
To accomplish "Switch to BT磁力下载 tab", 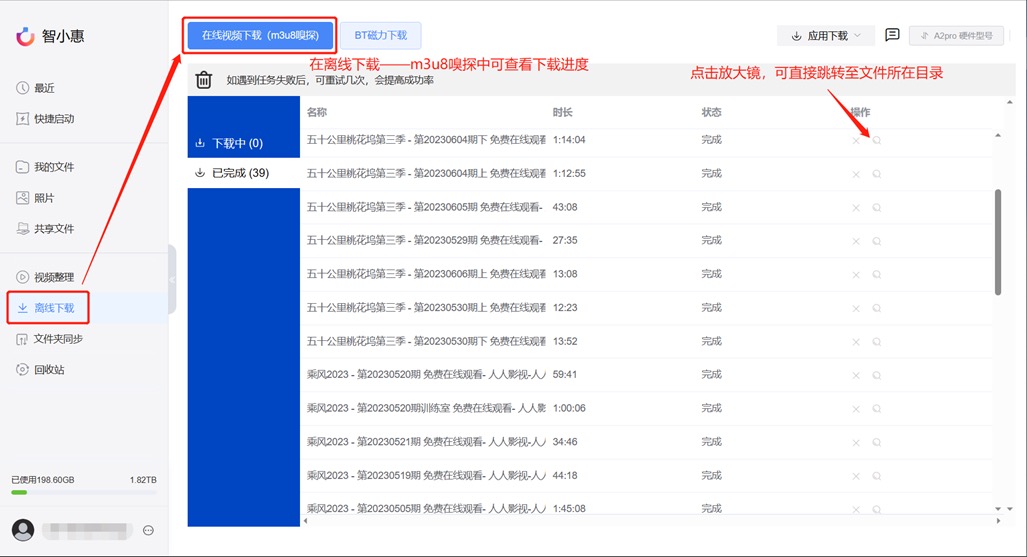I will tap(381, 35).
